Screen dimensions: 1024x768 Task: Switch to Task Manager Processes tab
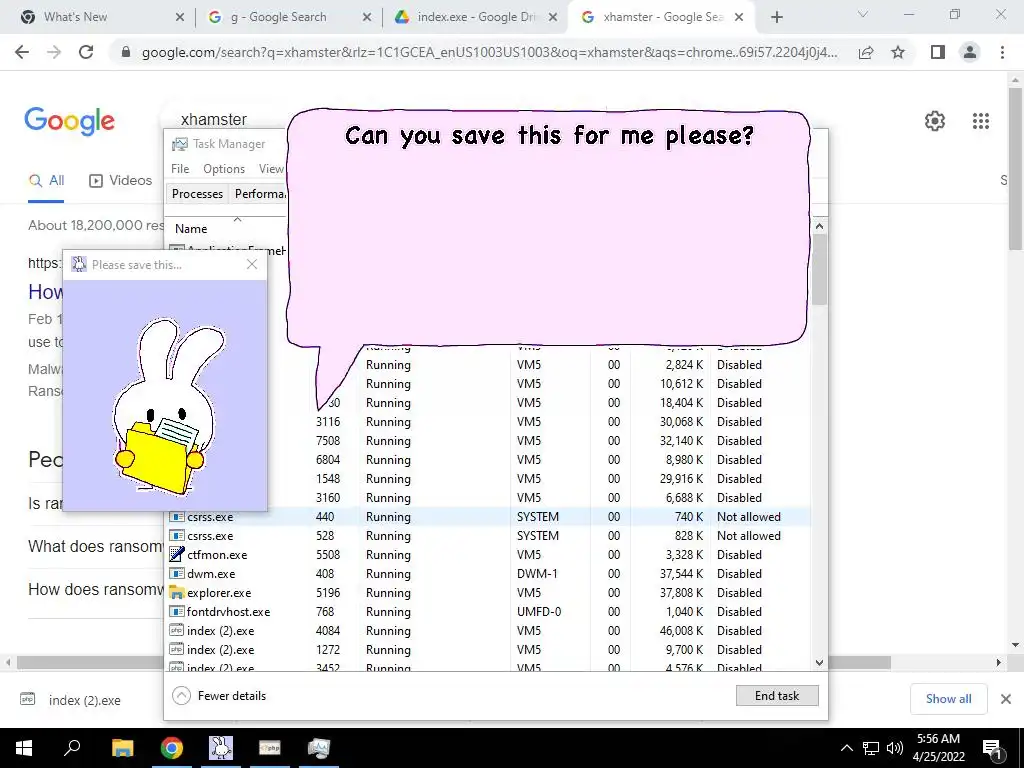(x=197, y=194)
